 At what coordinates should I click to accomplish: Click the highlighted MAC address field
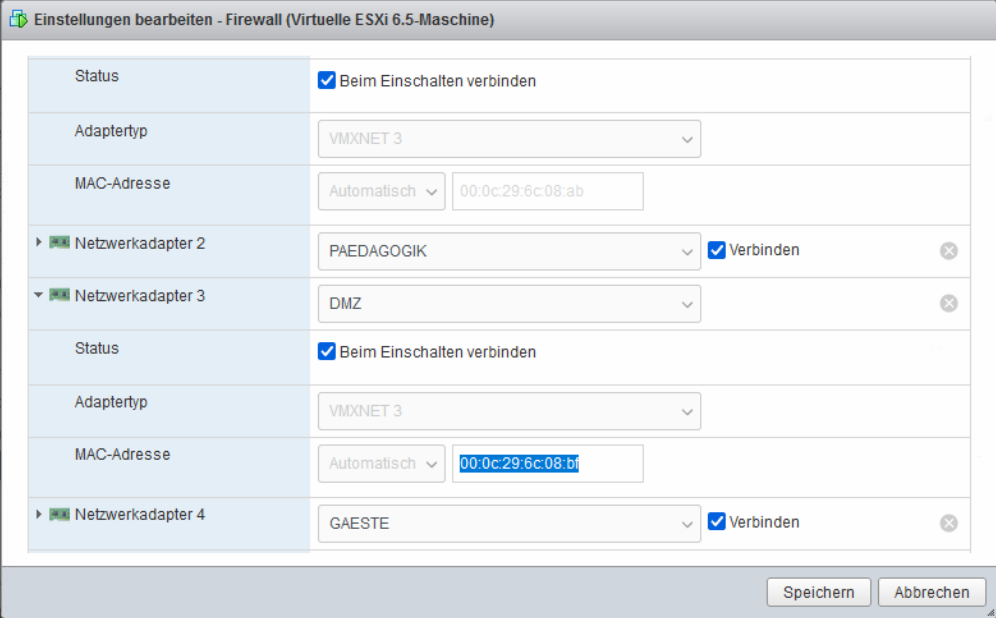548,464
